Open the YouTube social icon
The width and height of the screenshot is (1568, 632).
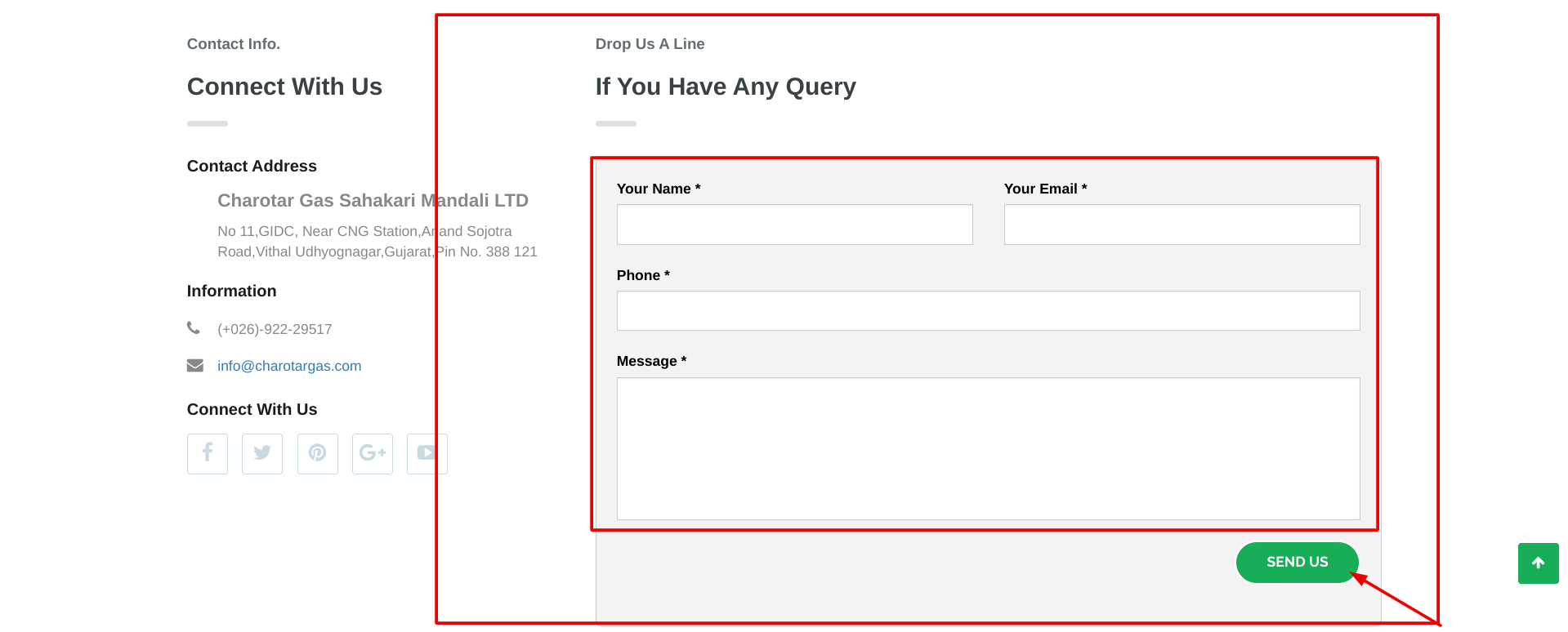[427, 453]
